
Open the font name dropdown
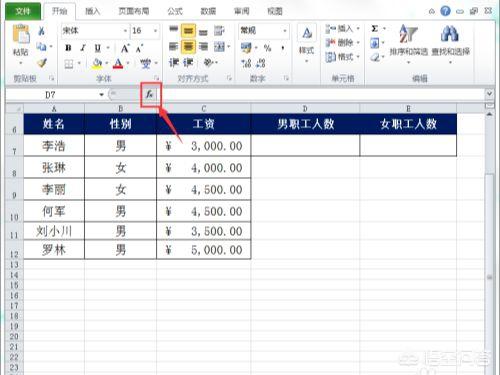click(x=125, y=31)
